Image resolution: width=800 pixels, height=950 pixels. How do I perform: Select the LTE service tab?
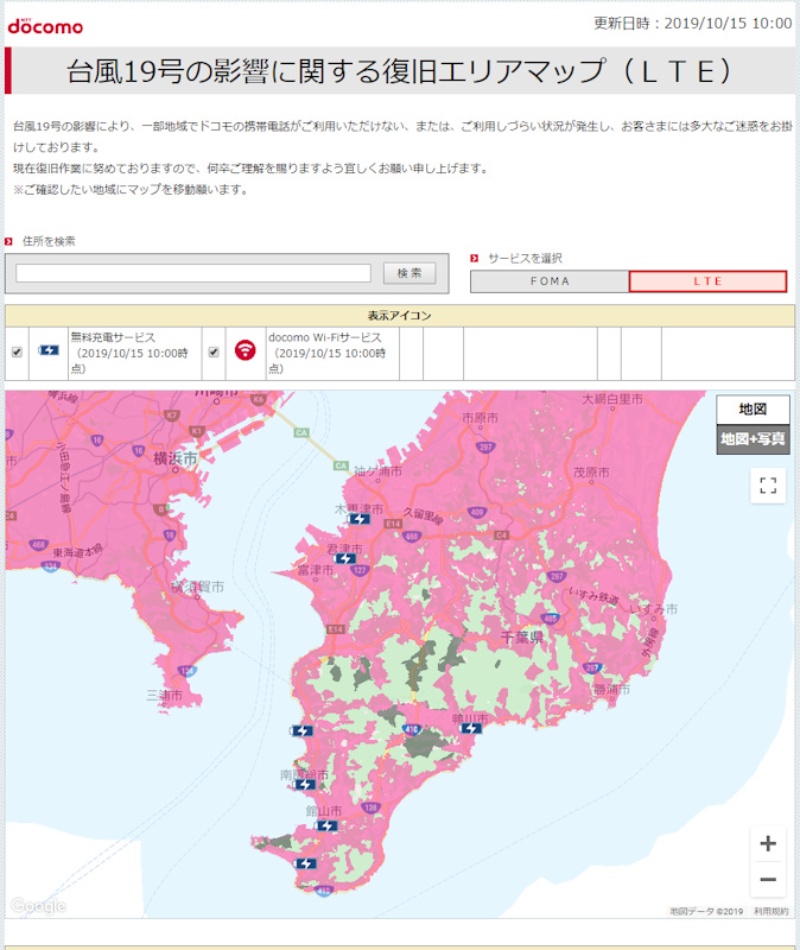pos(707,282)
